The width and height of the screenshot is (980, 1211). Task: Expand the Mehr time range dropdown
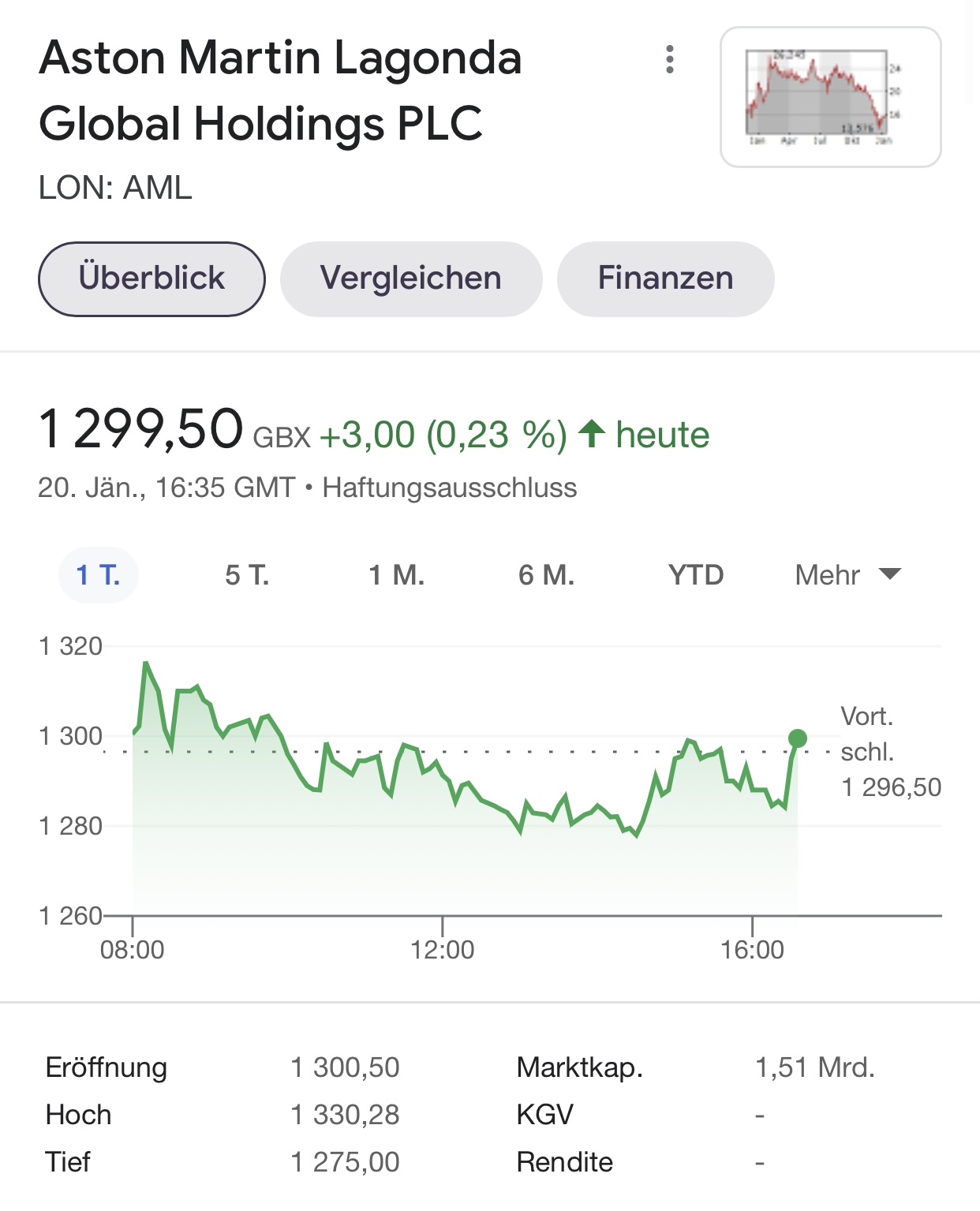pyautogui.click(x=847, y=575)
